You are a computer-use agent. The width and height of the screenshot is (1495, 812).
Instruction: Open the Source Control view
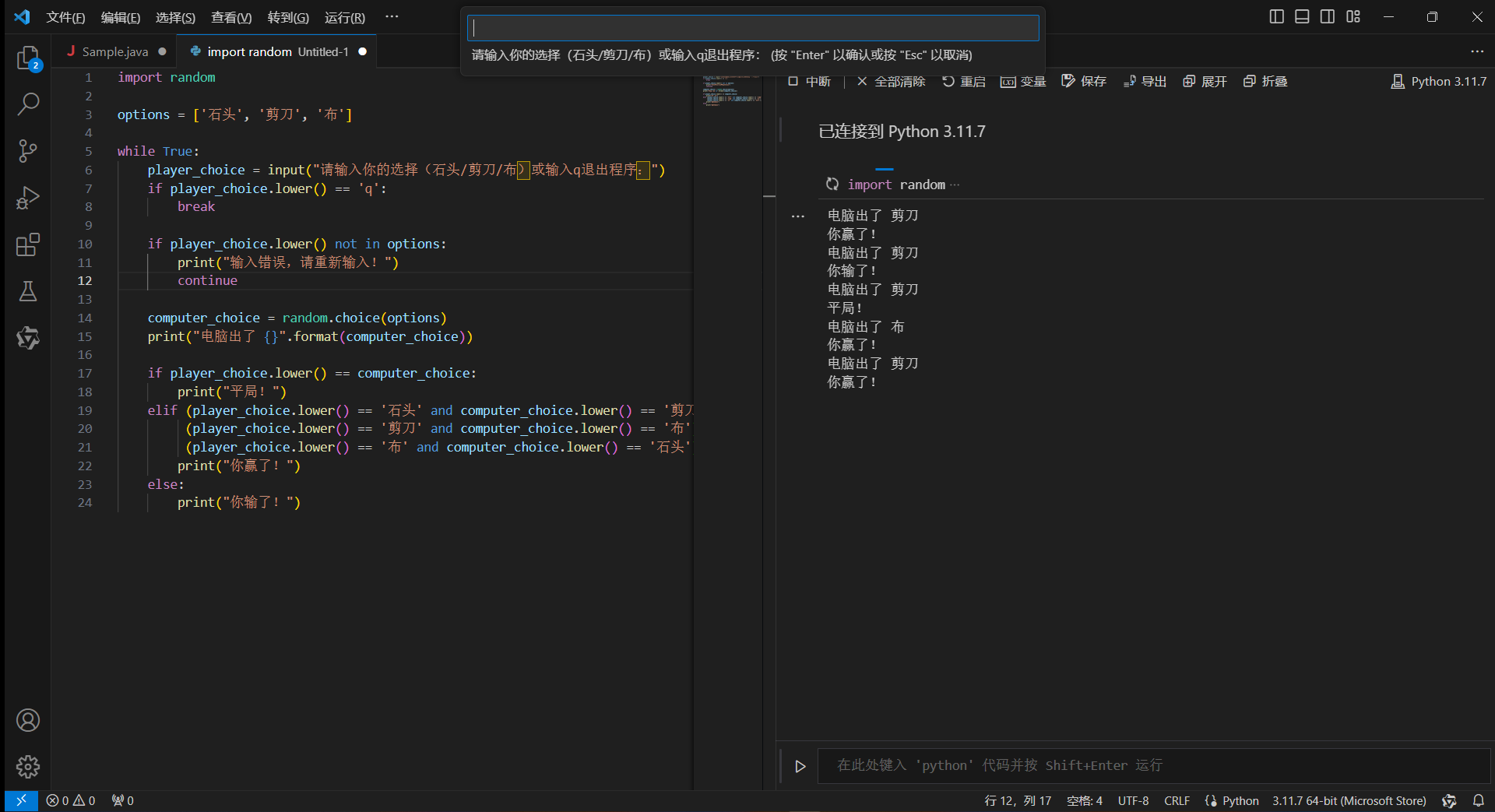[x=28, y=151]
